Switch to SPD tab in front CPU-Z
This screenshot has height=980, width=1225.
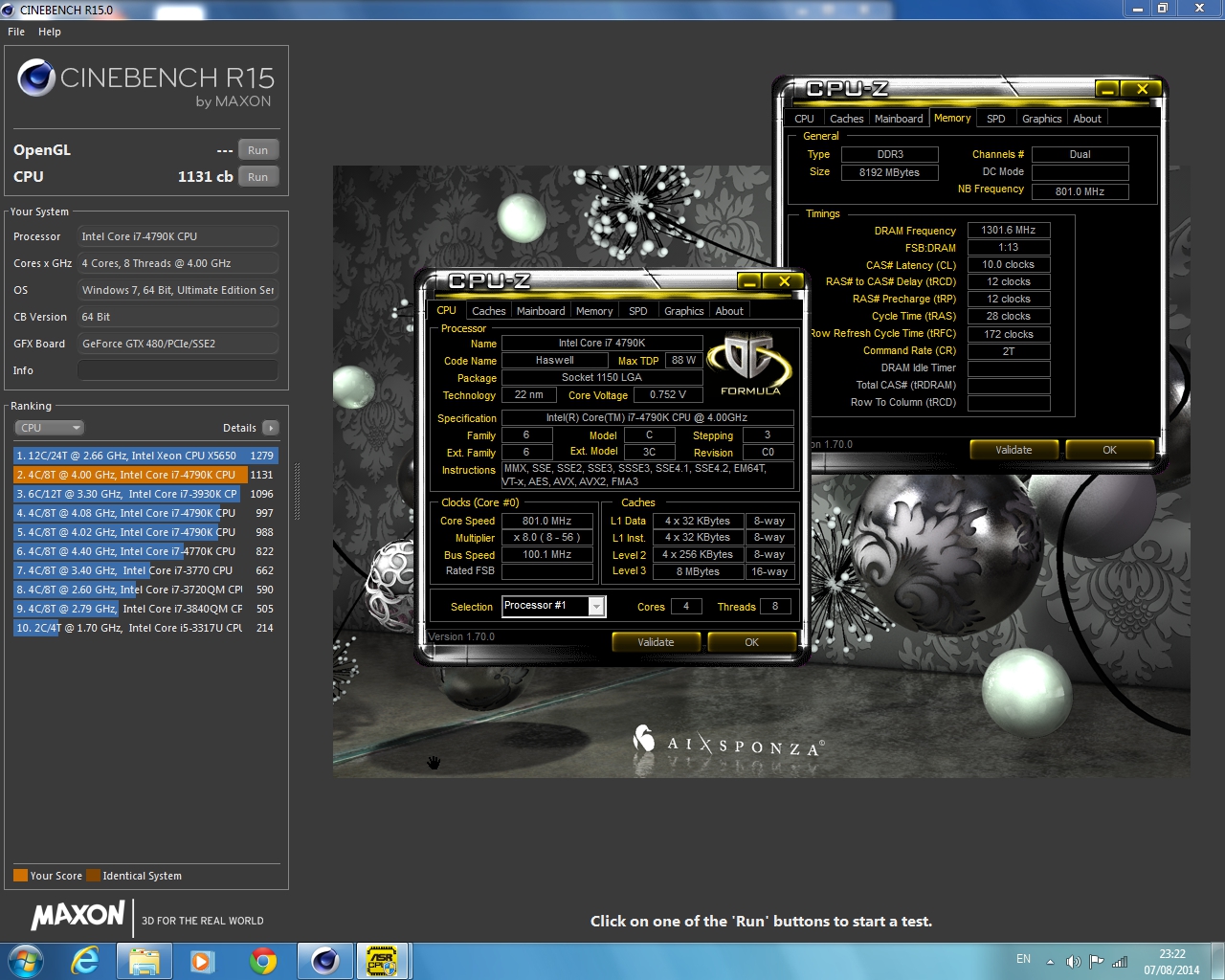tap(638, 311)
